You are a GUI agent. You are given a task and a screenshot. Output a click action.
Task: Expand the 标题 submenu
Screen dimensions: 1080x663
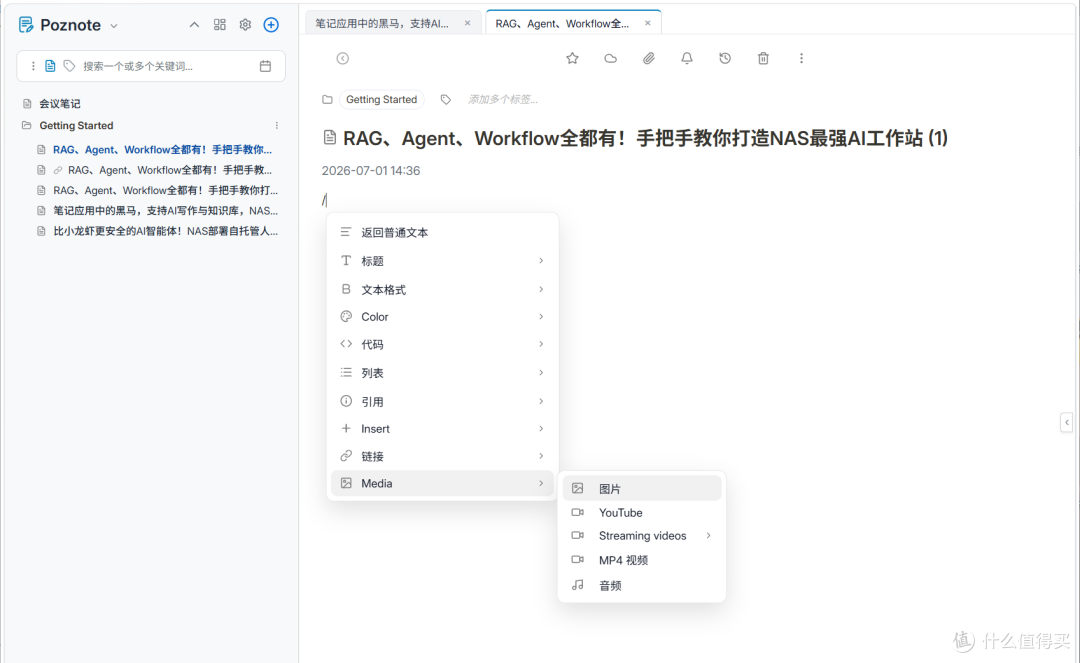pyautogui.click(x=442, y=261)
